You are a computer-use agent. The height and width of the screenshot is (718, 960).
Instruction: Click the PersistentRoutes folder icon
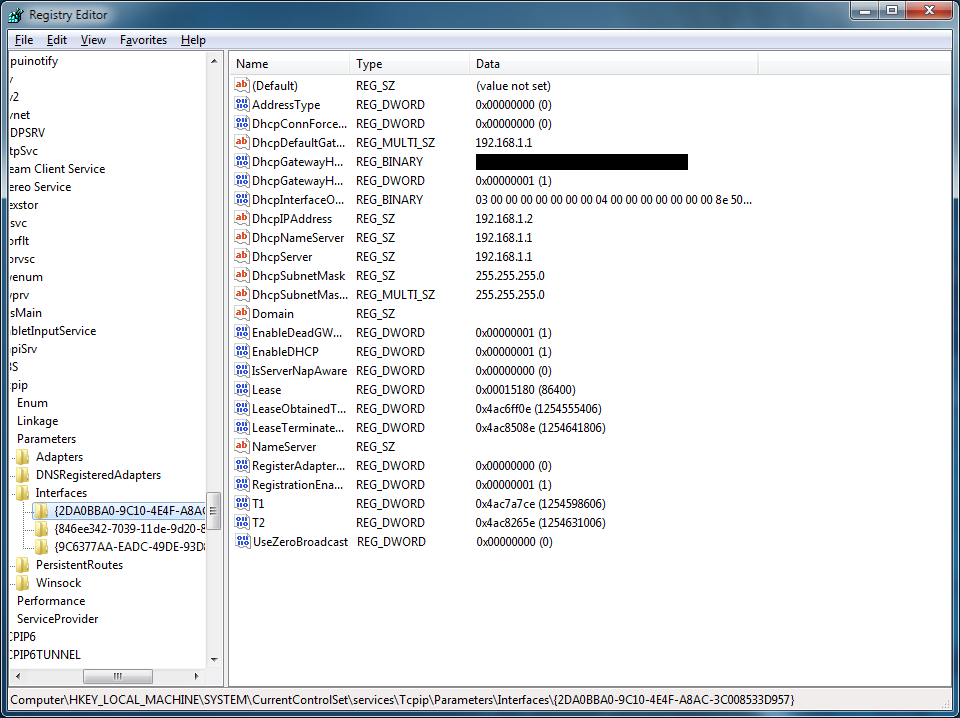pyautogui.click(x=23, y=564)
